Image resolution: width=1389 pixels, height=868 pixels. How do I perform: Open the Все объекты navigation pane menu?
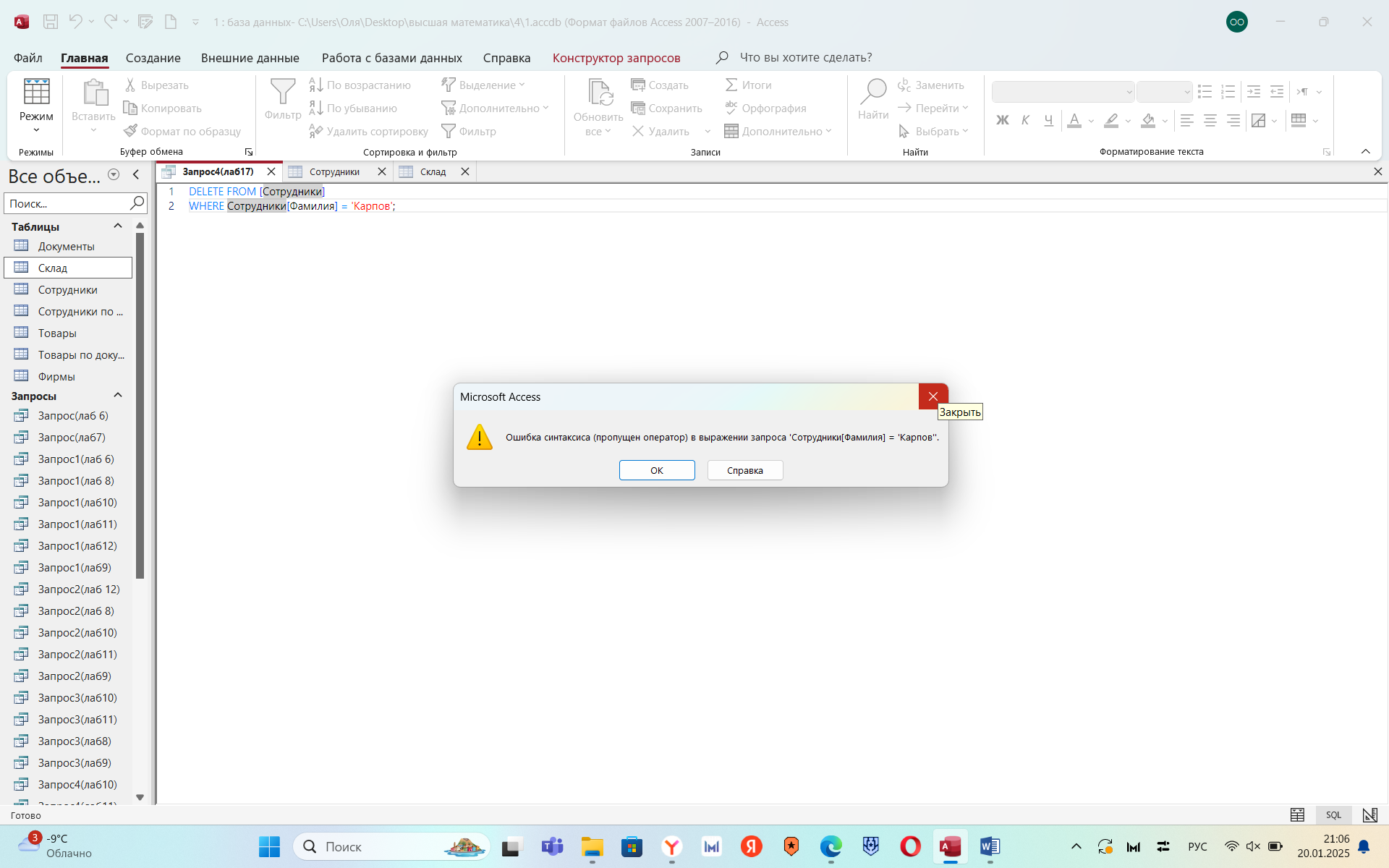point(114,174)
